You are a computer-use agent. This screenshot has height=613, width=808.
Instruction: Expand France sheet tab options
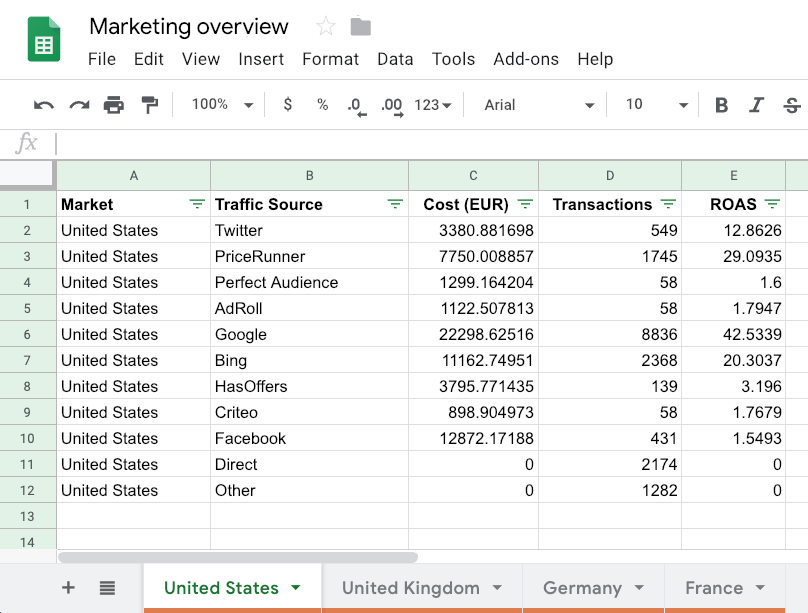[x=760, y=587]
